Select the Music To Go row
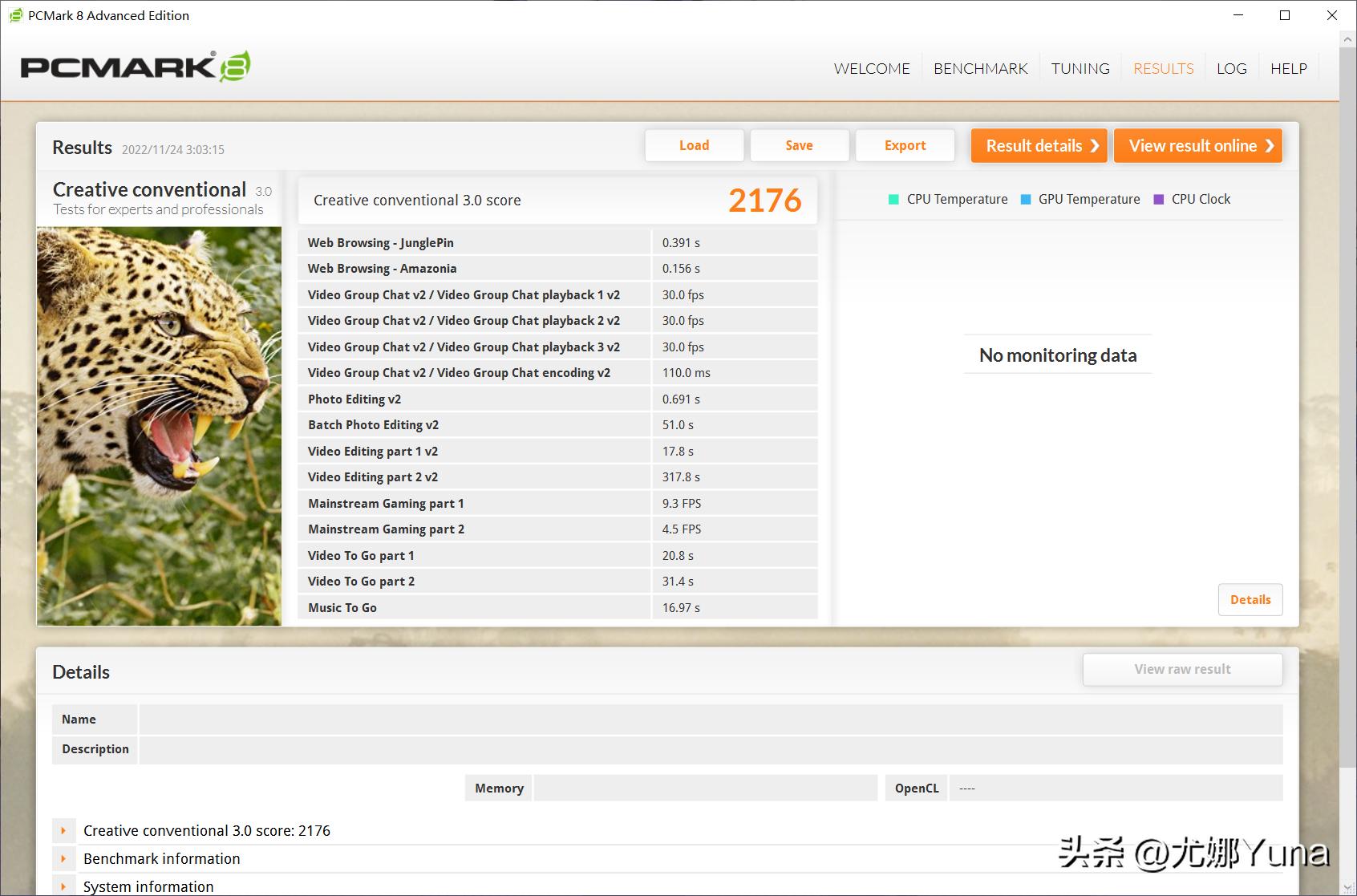The height and width of the screenshot is (896, 1357). [558, 607]
